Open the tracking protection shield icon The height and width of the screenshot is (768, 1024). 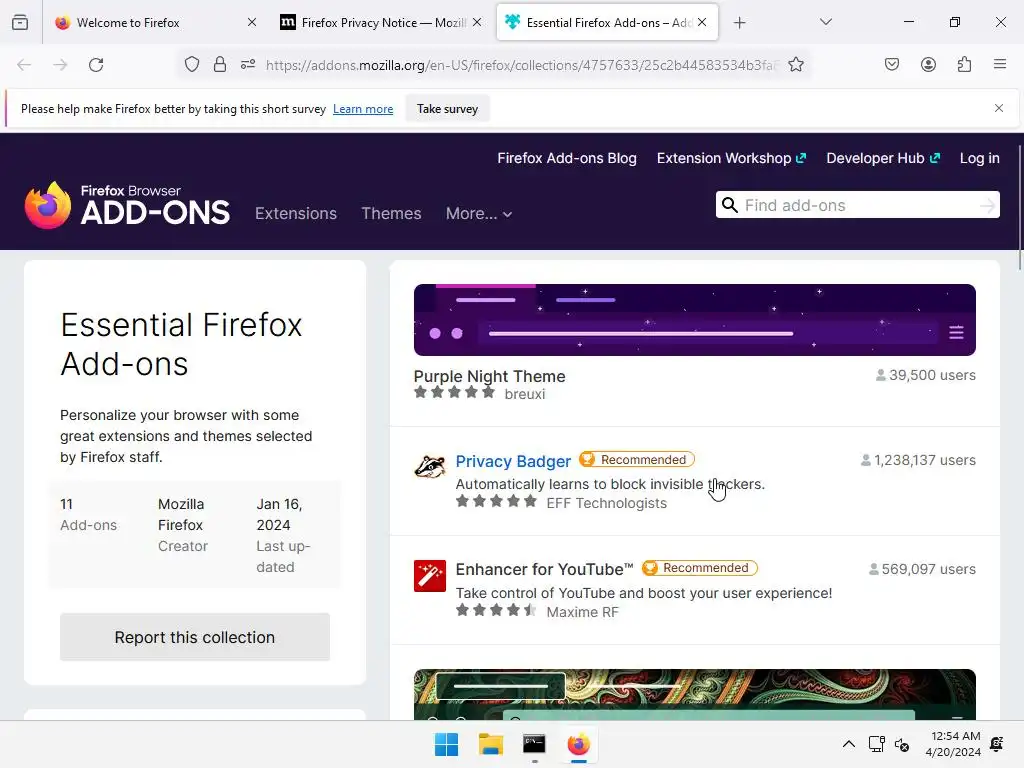(x=191, y=65)
